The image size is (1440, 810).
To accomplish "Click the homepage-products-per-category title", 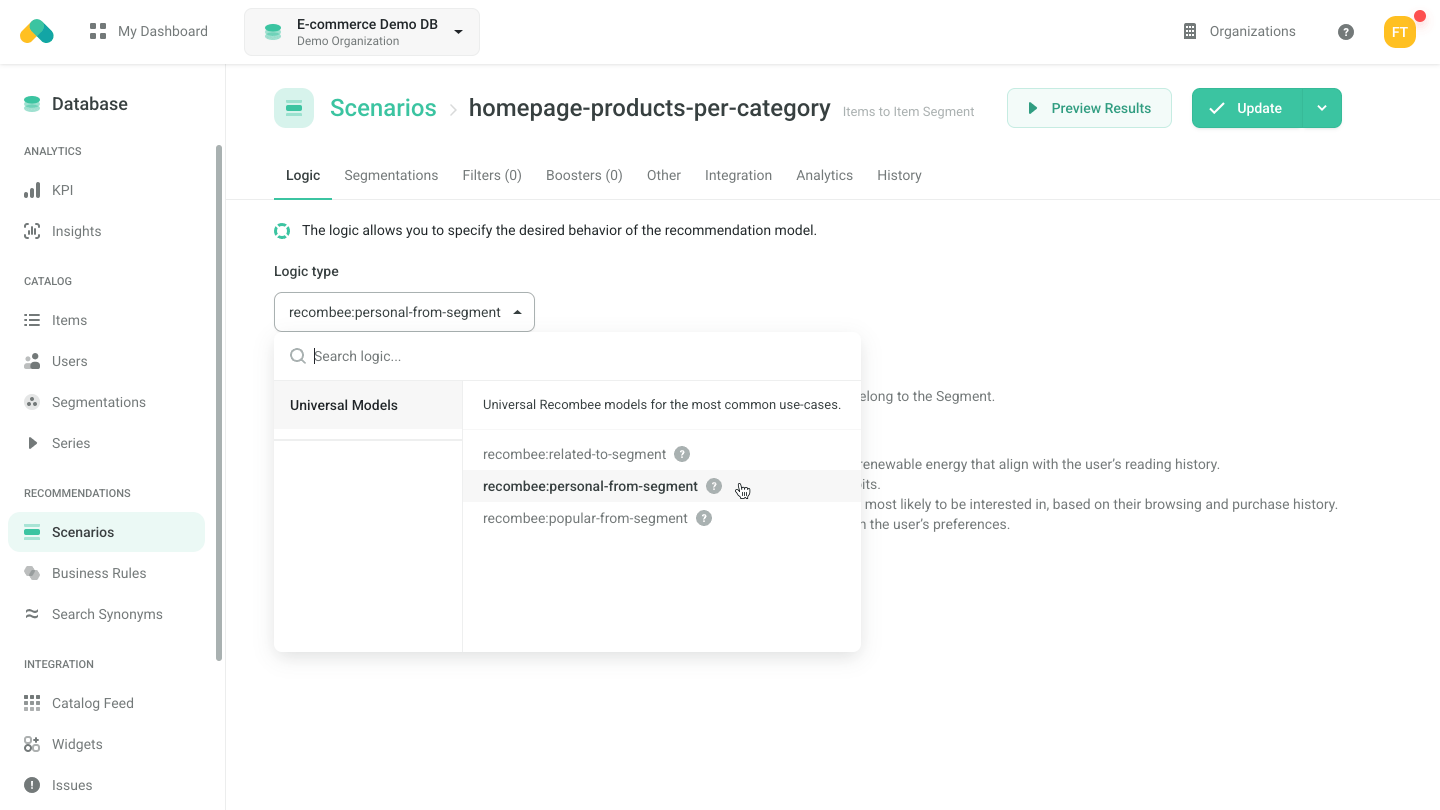I will (650, 108).
